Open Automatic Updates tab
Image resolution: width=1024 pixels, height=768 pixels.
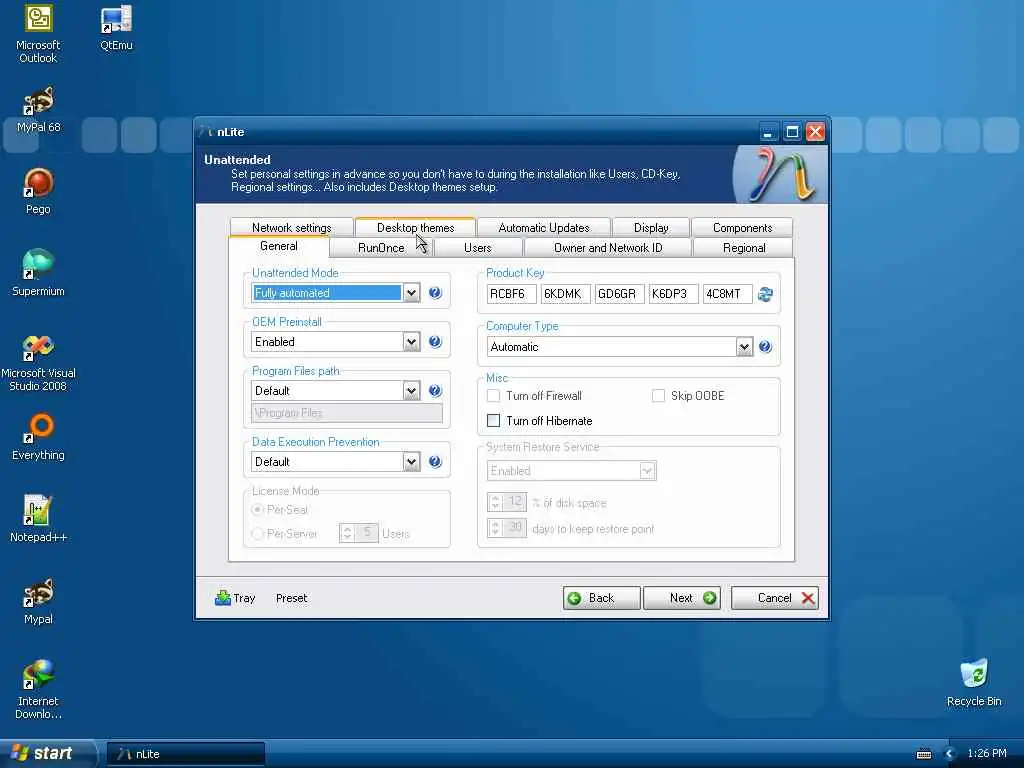click(x=544, y=227)
